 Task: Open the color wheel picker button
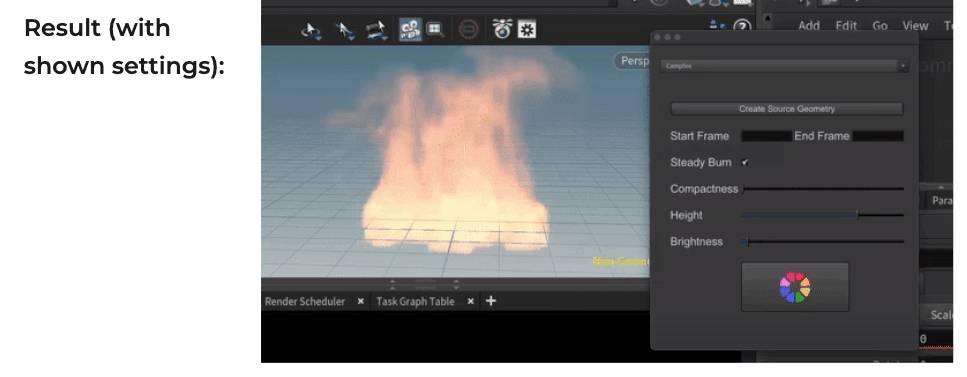coord(795,287)
